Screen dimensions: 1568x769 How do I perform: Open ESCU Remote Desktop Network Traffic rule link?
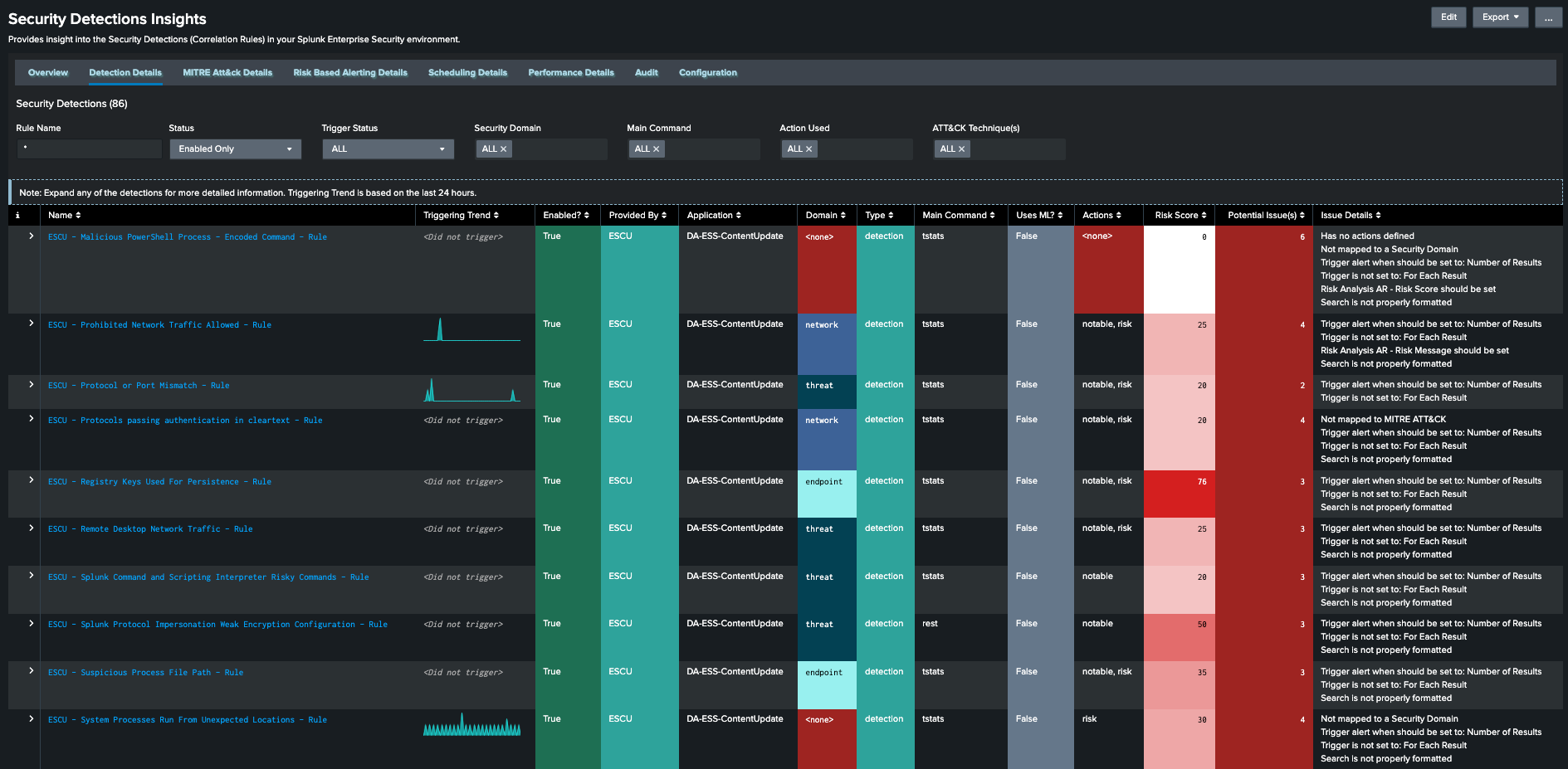(150, 529)
